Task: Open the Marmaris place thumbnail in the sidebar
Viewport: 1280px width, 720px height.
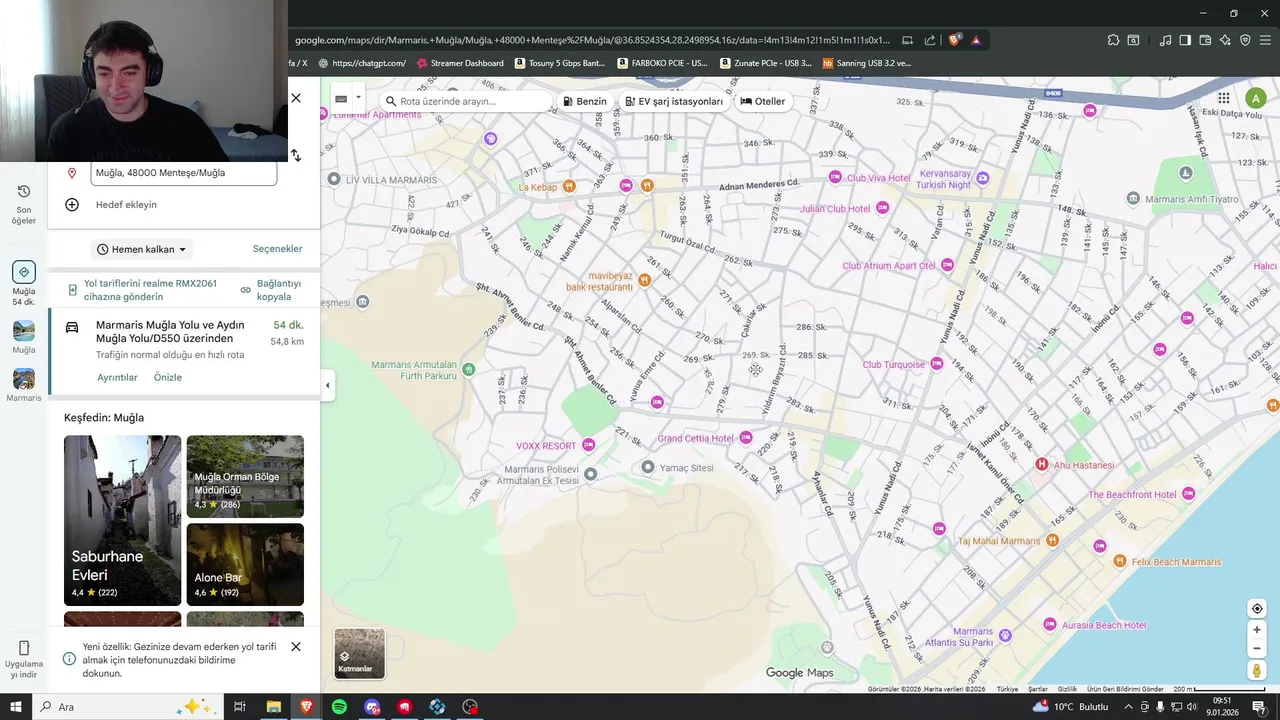Action: [x=24, y=385]
